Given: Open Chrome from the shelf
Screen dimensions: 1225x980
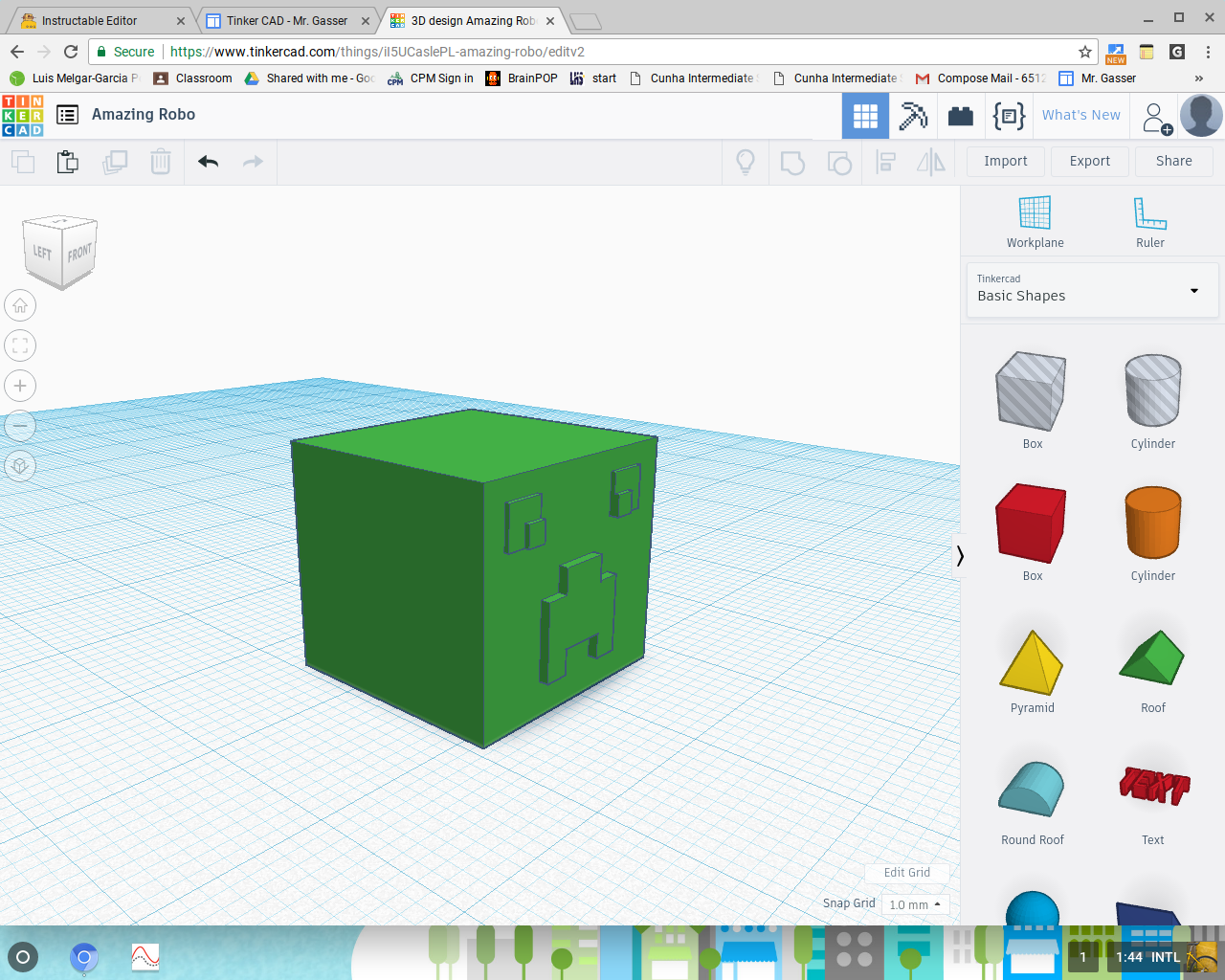Looking at the screenshot, I should [84, 957].
